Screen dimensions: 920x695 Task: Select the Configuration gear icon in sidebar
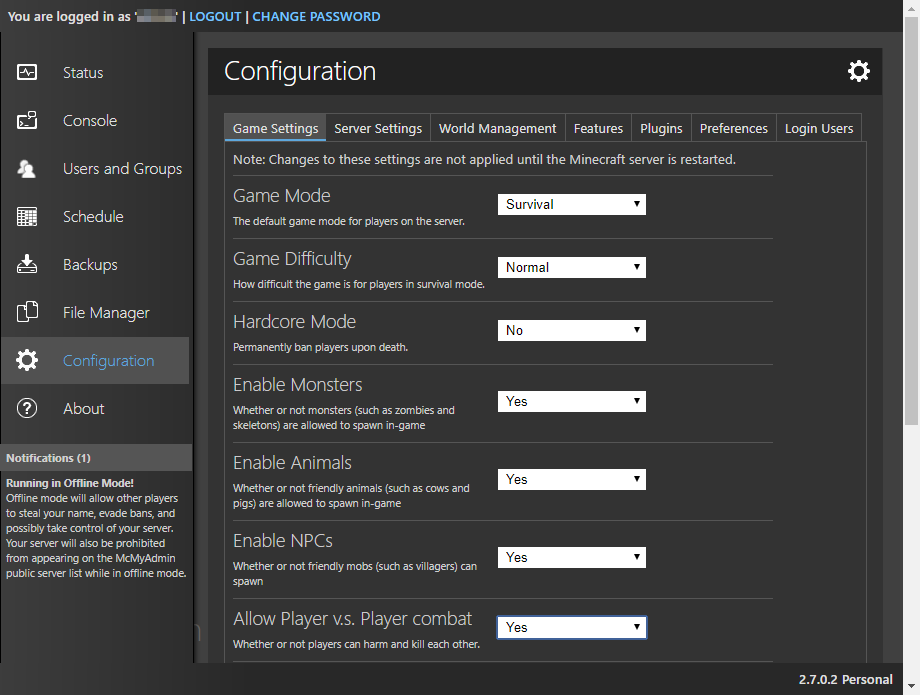pyautogui.click(x=27, y=360)
